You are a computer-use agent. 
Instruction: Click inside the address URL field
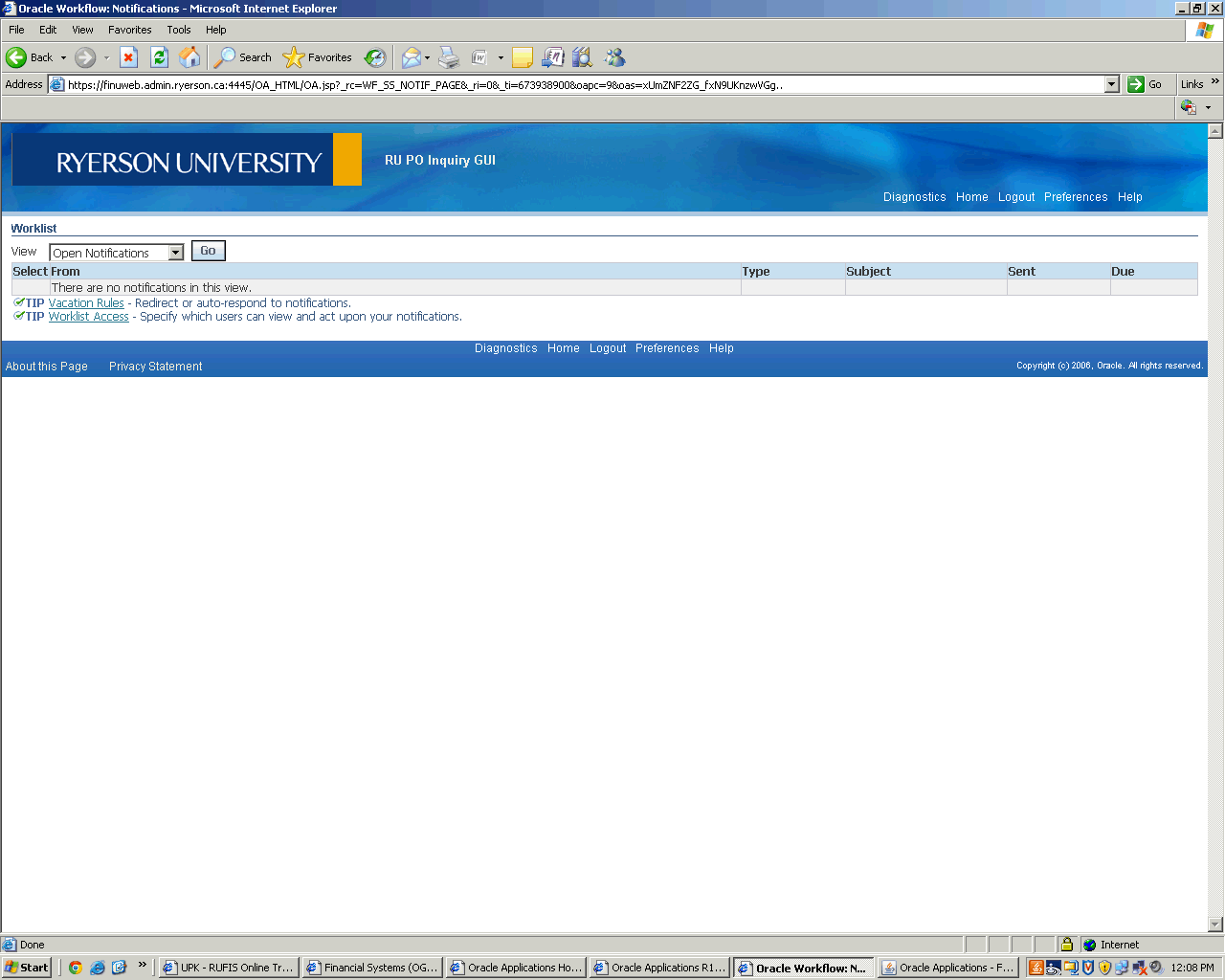[574, 84]
